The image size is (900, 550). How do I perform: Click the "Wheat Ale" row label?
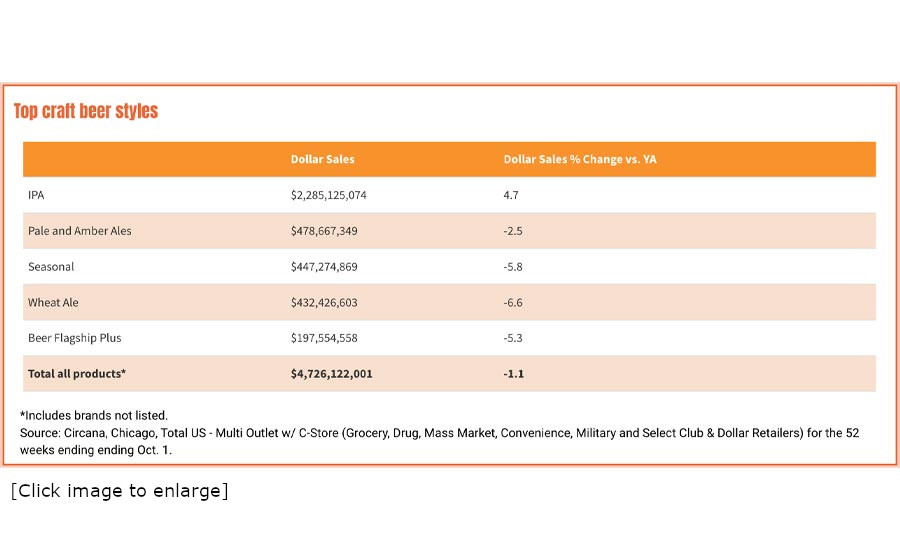[x=54, y=302]
